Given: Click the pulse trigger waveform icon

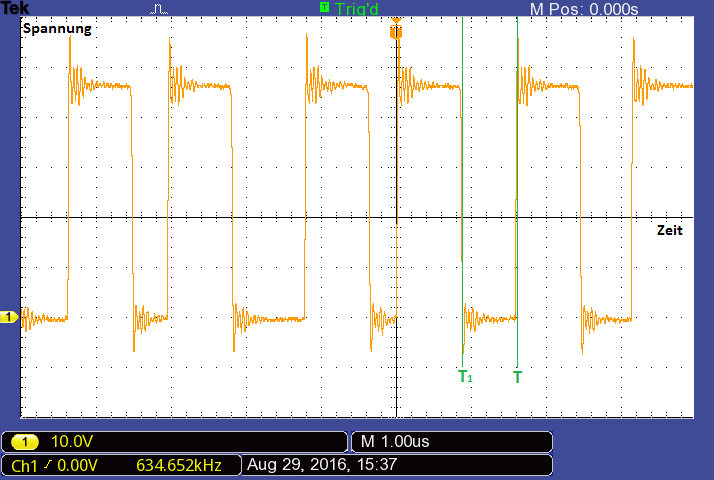Looking at the screenshot, I should click(x=159, y=8).
